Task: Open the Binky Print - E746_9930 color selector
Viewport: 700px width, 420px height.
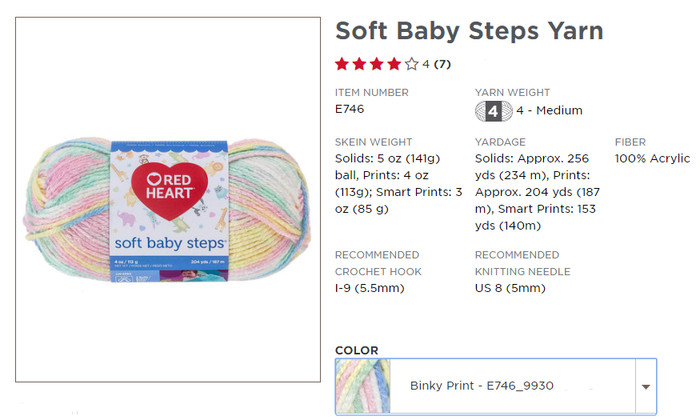Action: pyautogui.click(x=496, y=387)
